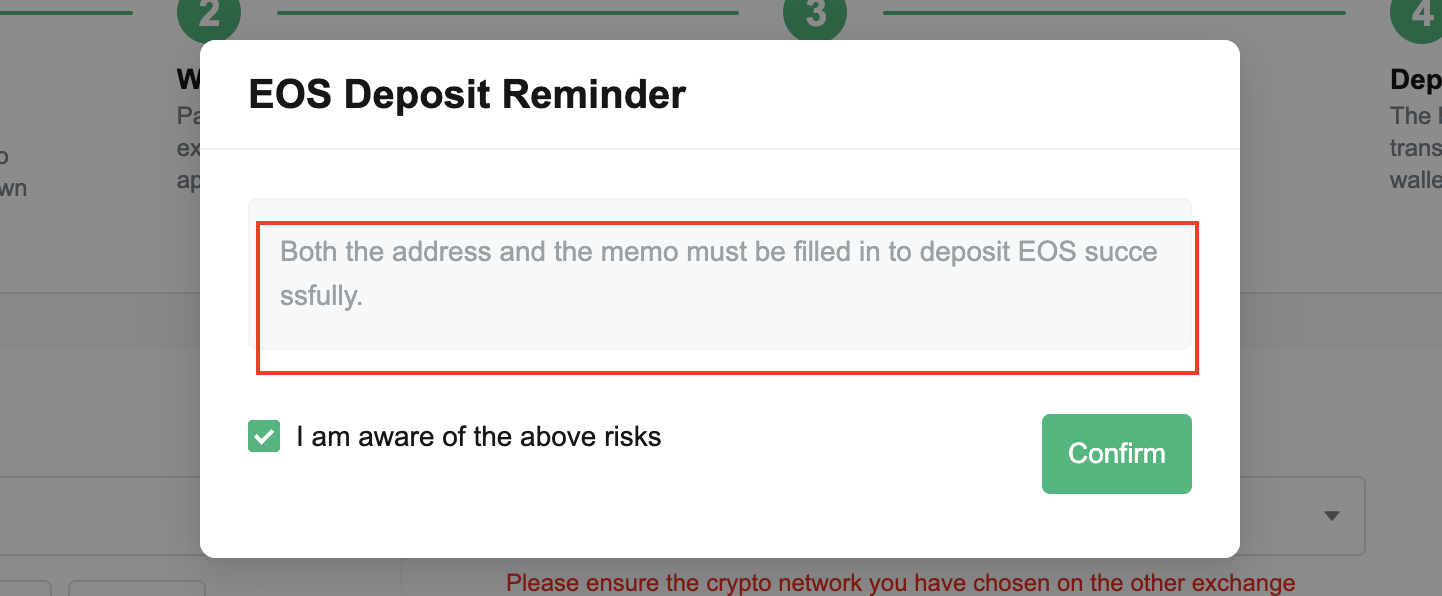Click the green progress line between steps 2 and 3
Image resolution: width=1442 pixels, height=596 pixels.
tap(507, 13)
